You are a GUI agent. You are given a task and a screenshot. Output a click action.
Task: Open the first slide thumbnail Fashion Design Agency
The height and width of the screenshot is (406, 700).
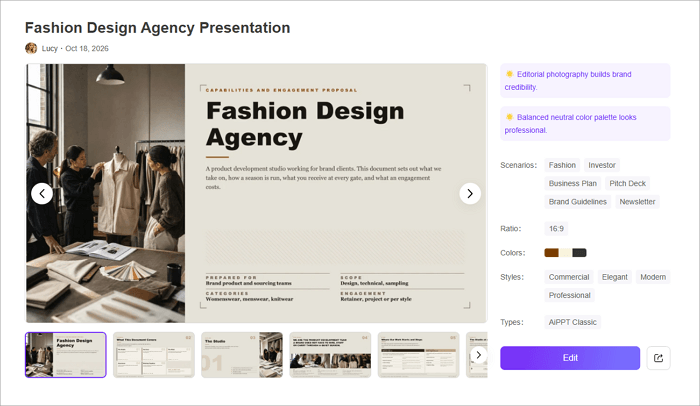pos(66,355)
